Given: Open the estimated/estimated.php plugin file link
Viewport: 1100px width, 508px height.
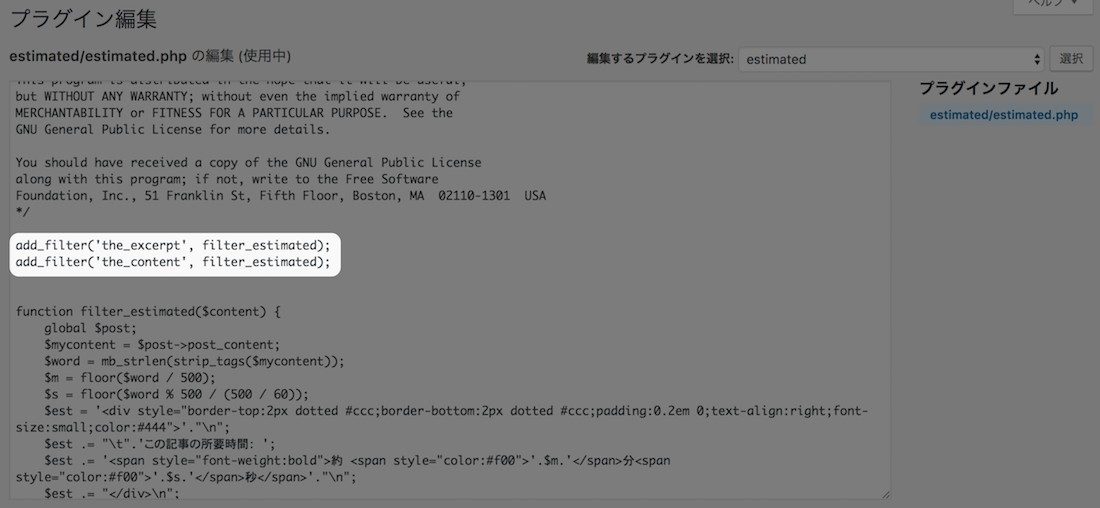Looking at the screenshot, I should [x=1004, y=115].
